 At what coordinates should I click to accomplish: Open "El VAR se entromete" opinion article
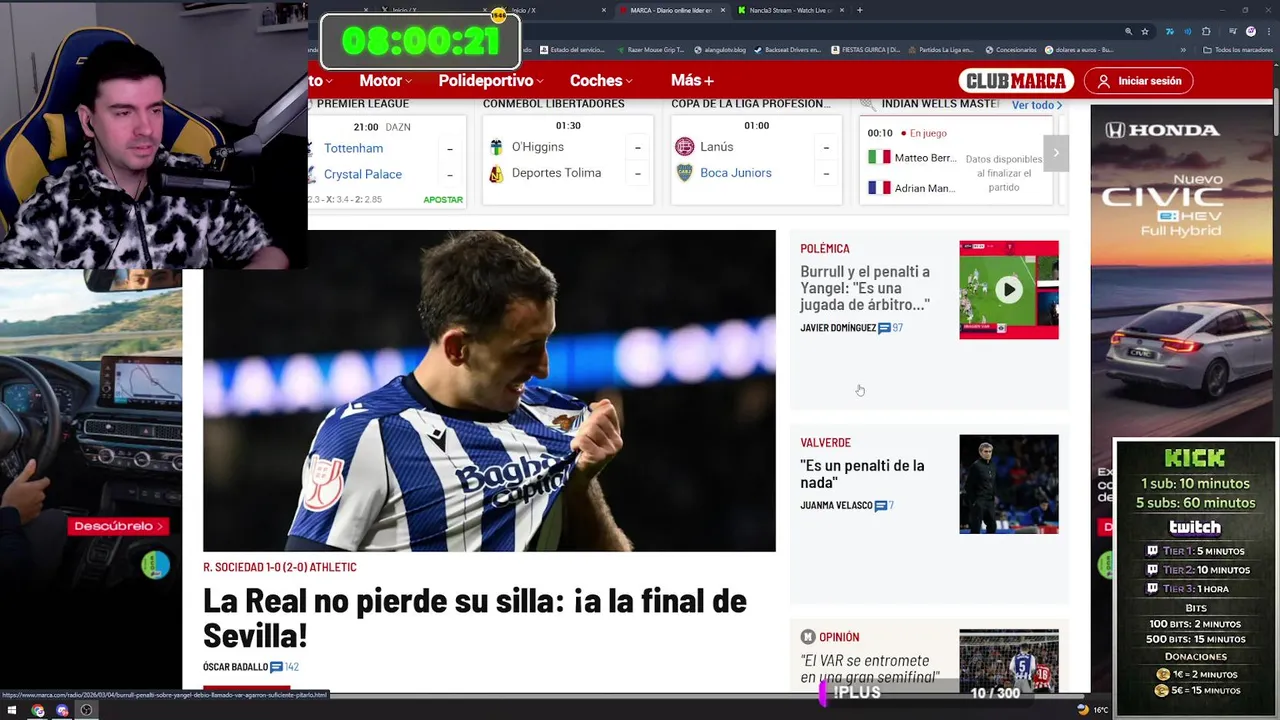tap(870, 669)
